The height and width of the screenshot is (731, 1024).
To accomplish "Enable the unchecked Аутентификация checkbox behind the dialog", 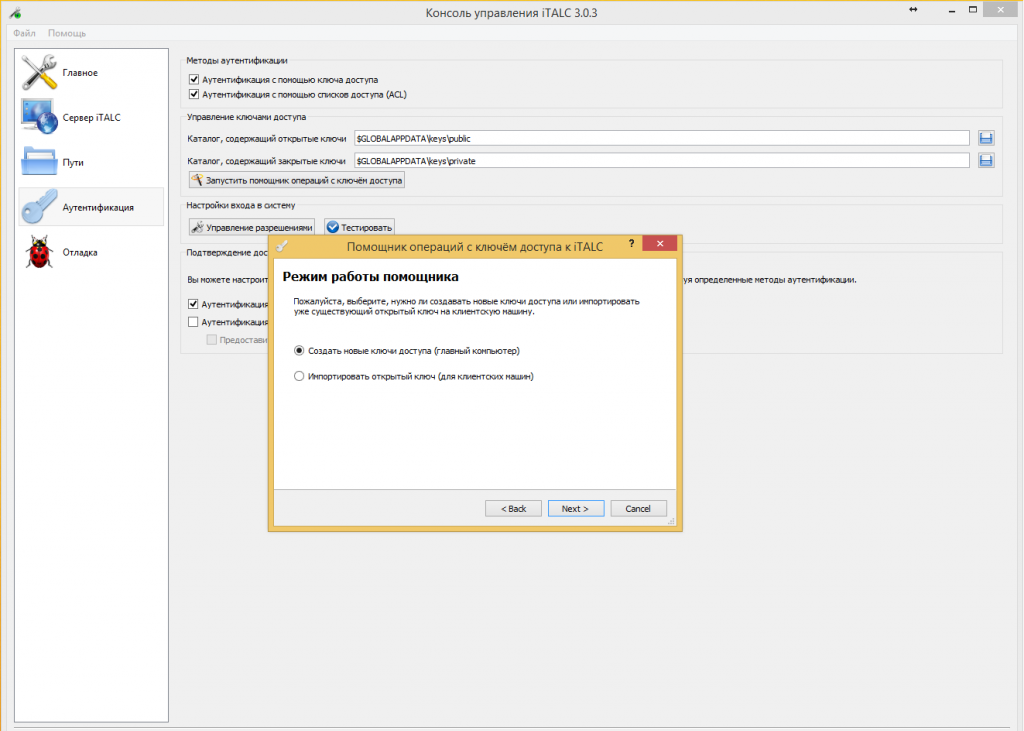I will pyautogui.click(x=193, y=321).
